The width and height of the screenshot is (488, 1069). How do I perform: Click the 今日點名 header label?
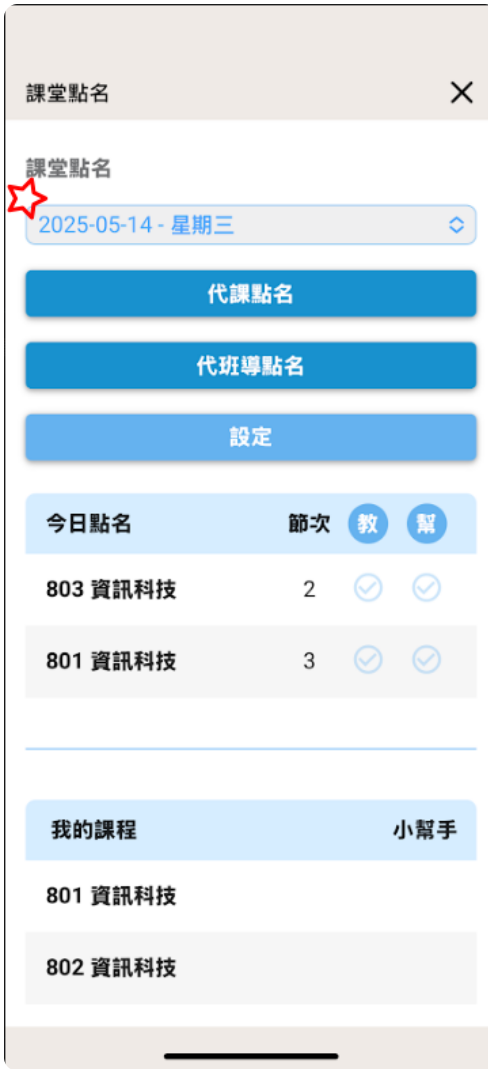pos(89,524)
